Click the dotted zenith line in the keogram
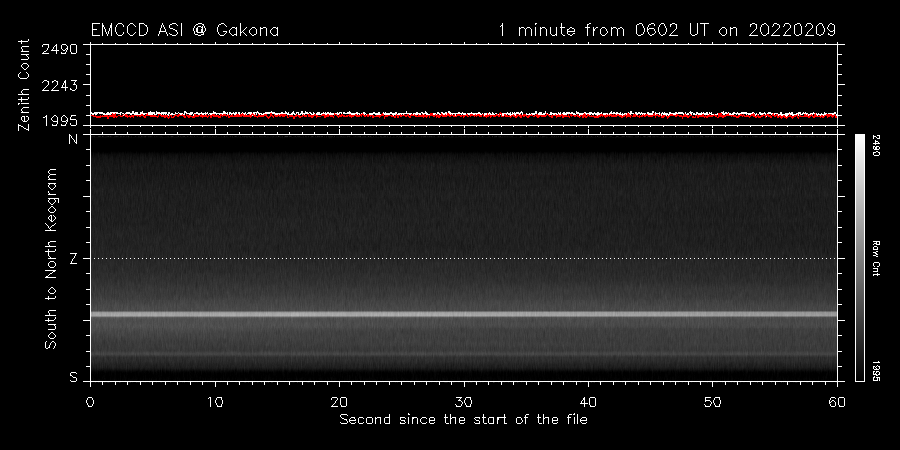Image resolution: width=900 pixels, height=450 pixels. (464, 258)
